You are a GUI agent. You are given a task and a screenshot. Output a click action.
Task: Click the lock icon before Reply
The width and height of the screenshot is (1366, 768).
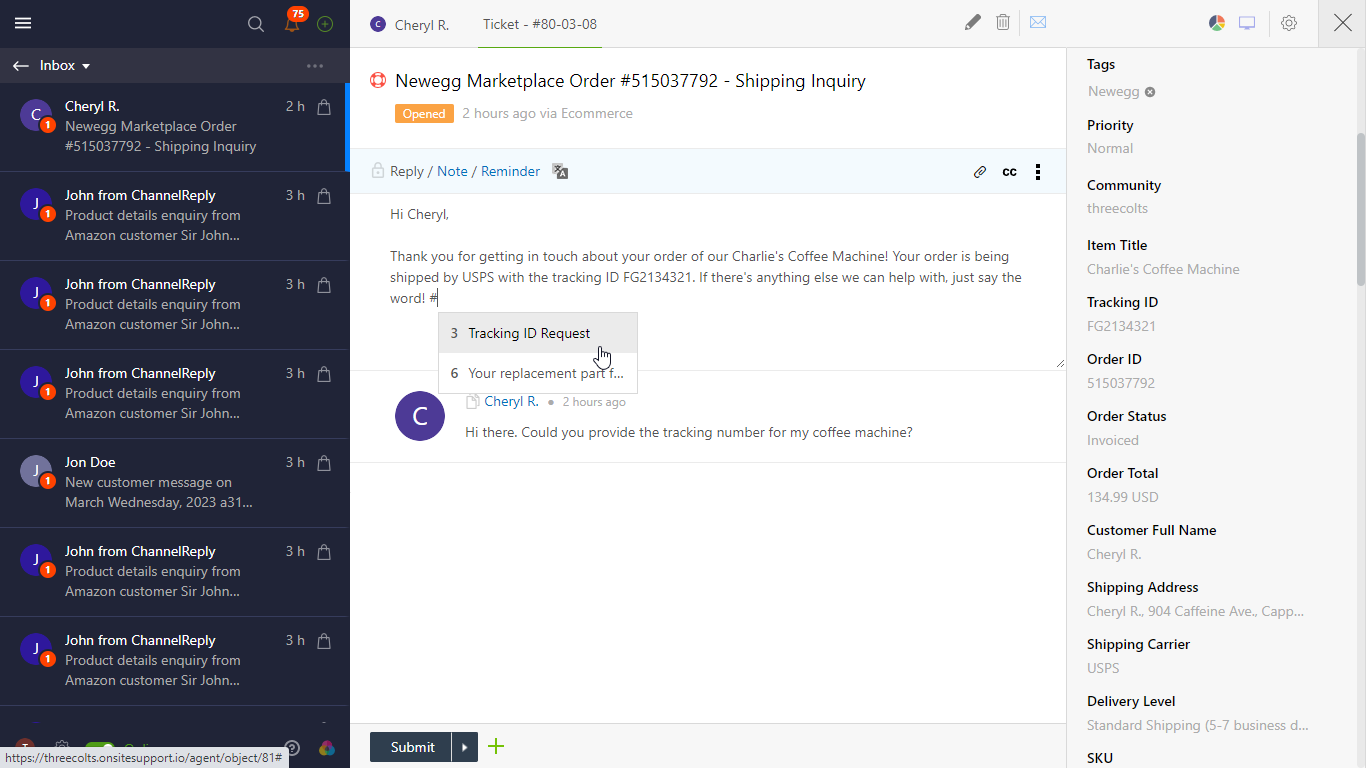click(377, 171)
